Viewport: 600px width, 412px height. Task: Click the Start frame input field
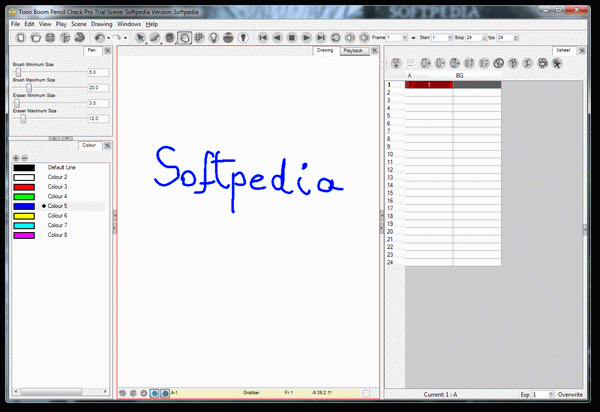[x=440, y=37]
